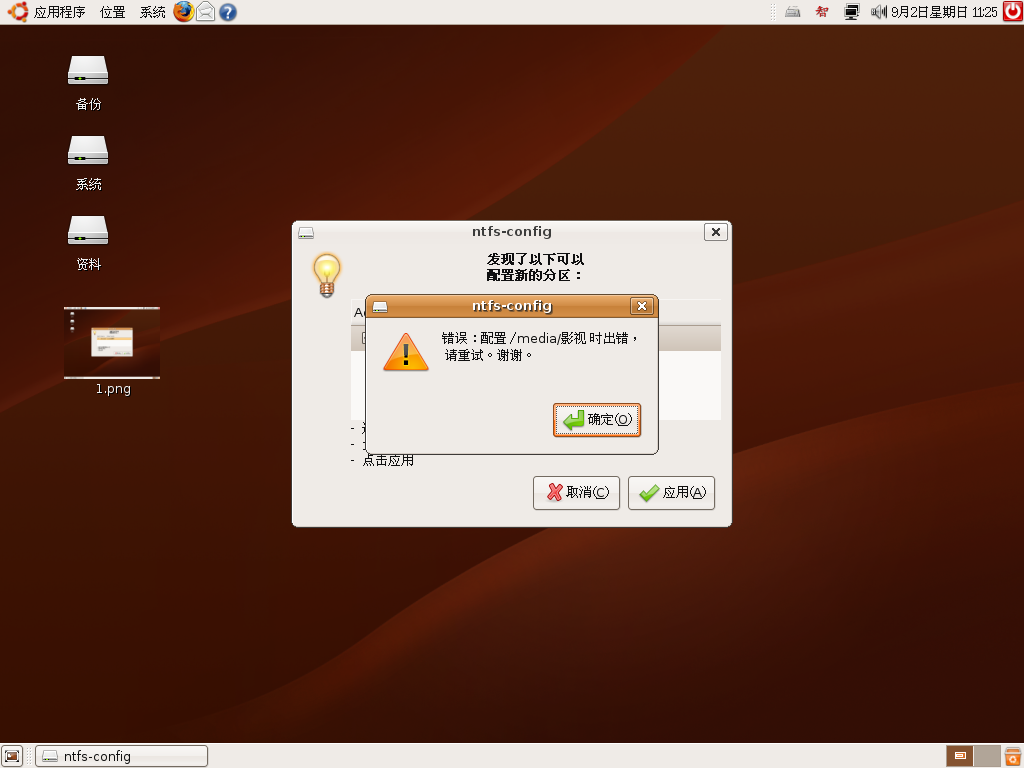Click the 点击应用 instruction line
The width and height of the screenshot is (1024, 768).
(388, 460)
